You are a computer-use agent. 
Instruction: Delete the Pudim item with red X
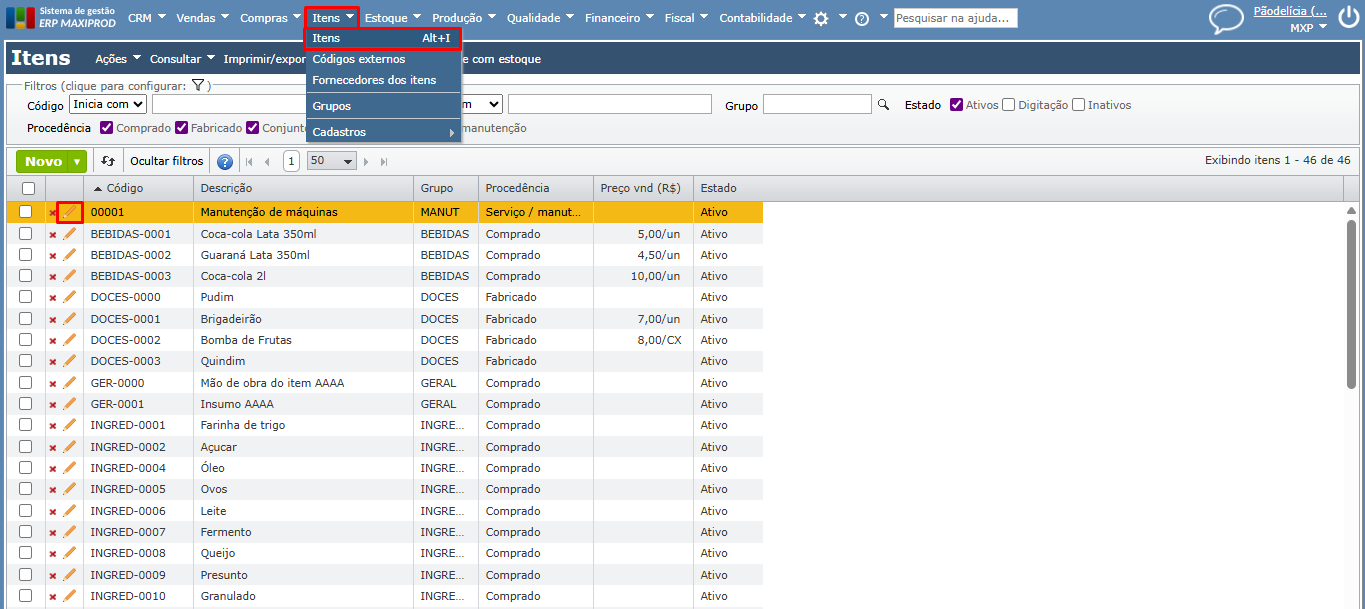pyautogui.click(x=53, y=298)
